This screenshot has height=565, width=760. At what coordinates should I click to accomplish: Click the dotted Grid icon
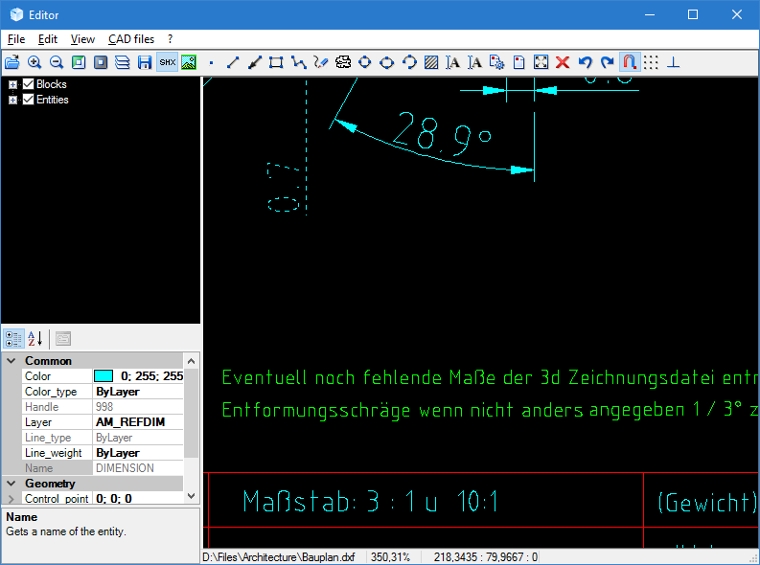coord(651,62)
